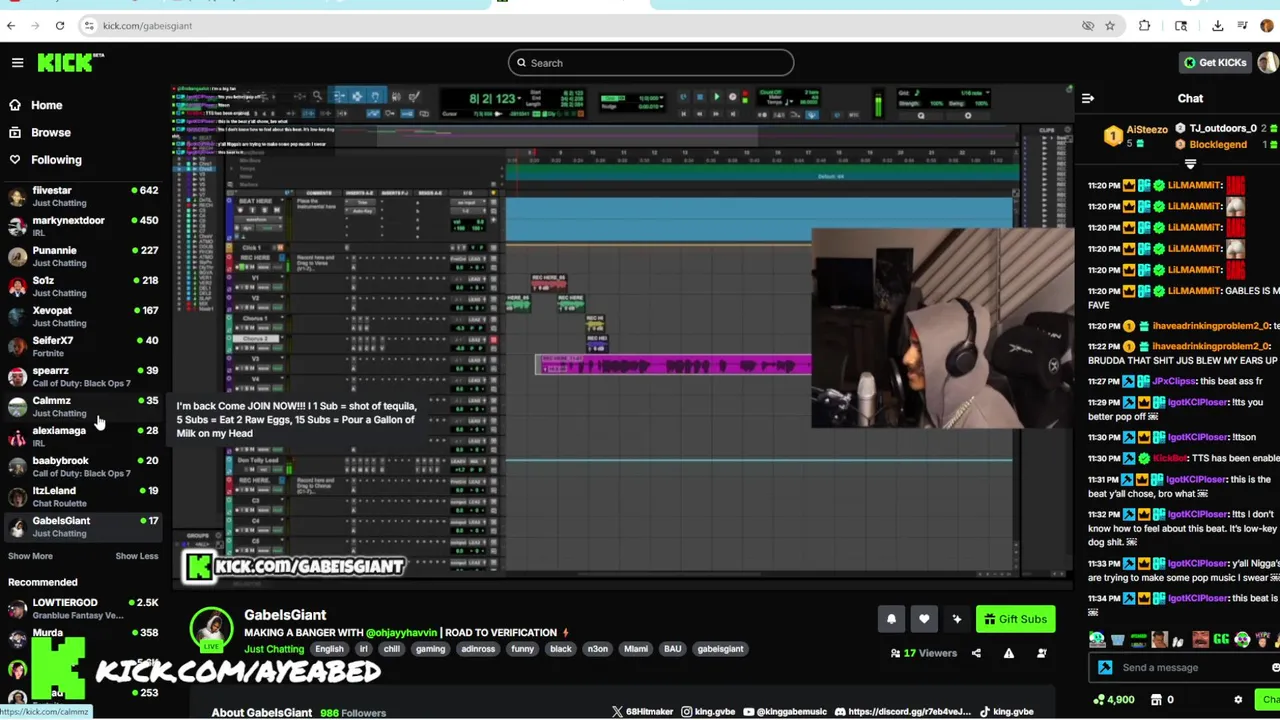Open browser extensions puzzle icon

pos(1144,26)
